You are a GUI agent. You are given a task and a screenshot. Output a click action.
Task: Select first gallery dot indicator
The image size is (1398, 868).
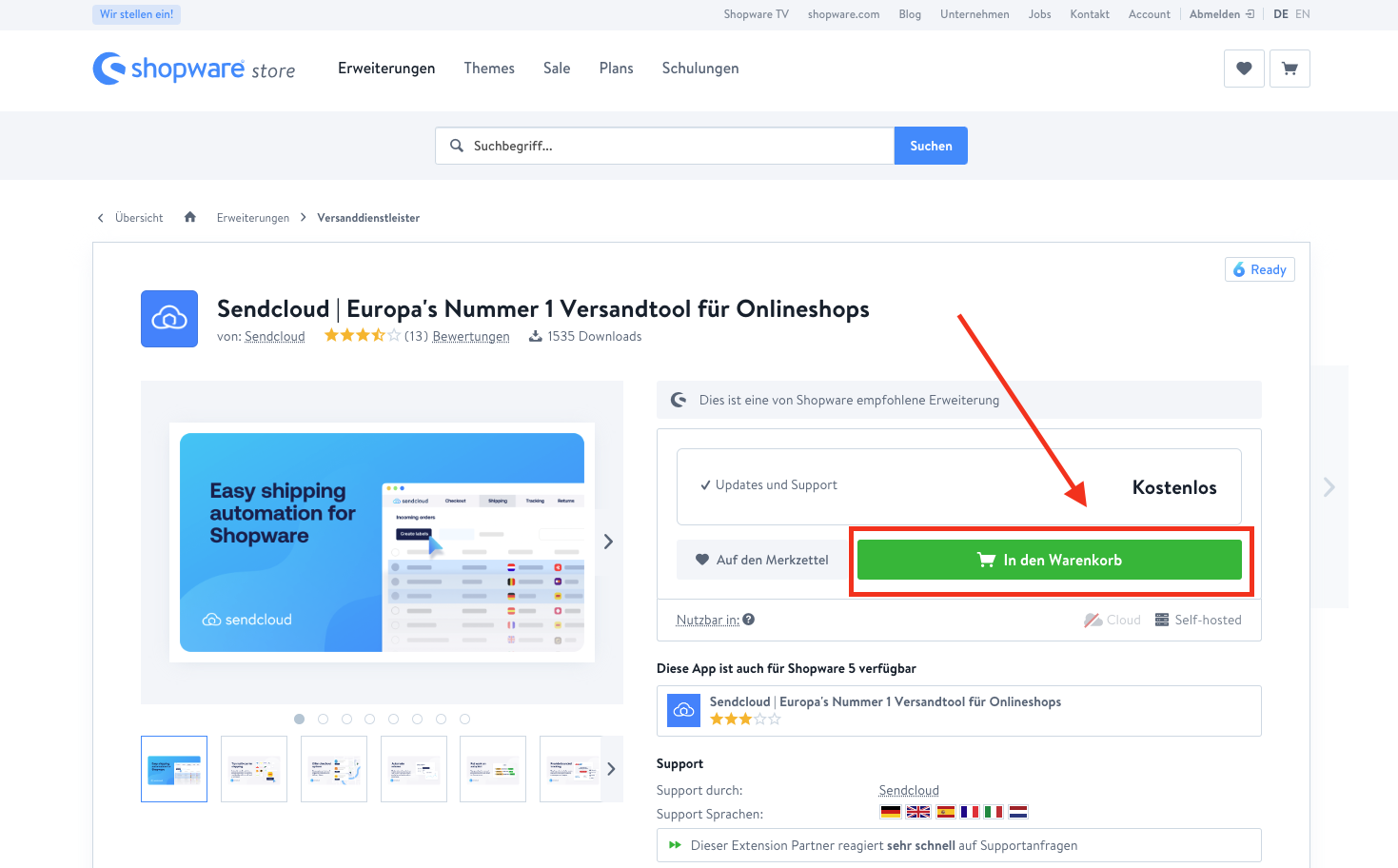coord(300,720)
